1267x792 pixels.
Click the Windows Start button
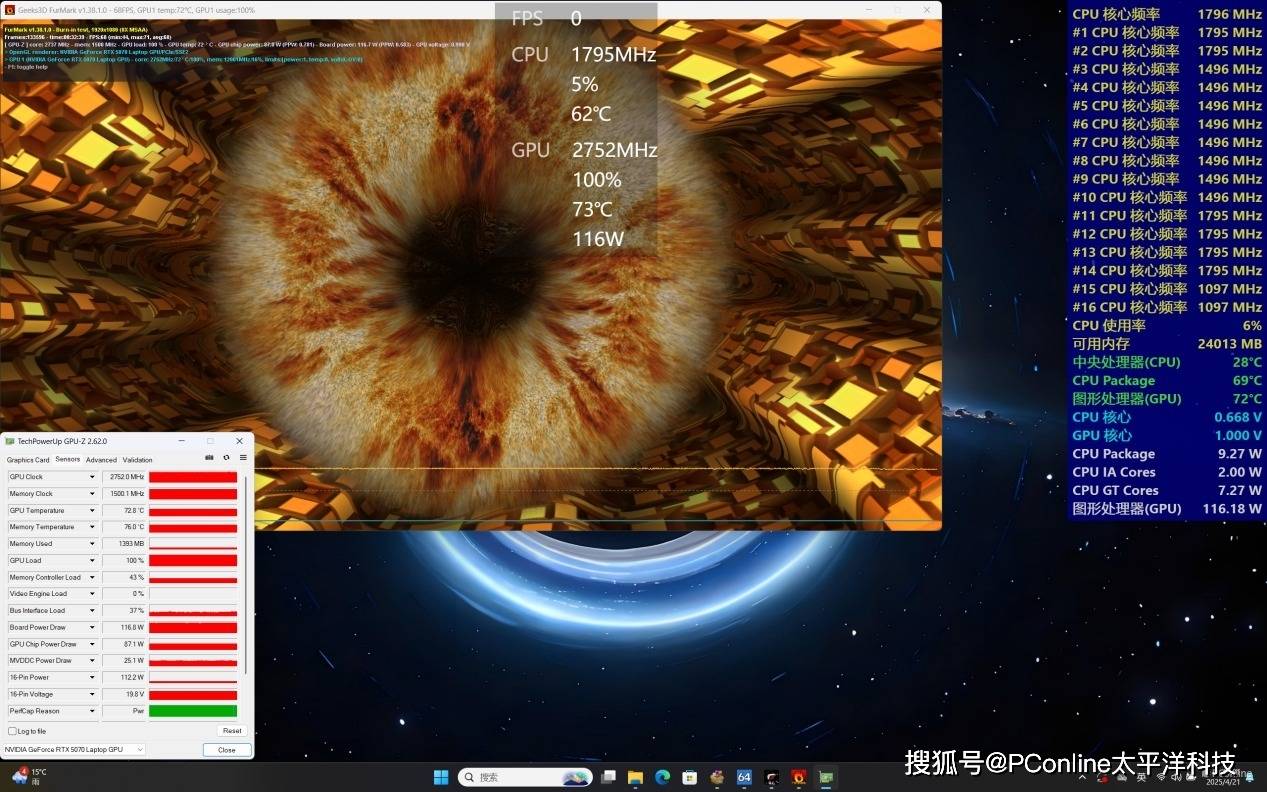click(441, 777)
